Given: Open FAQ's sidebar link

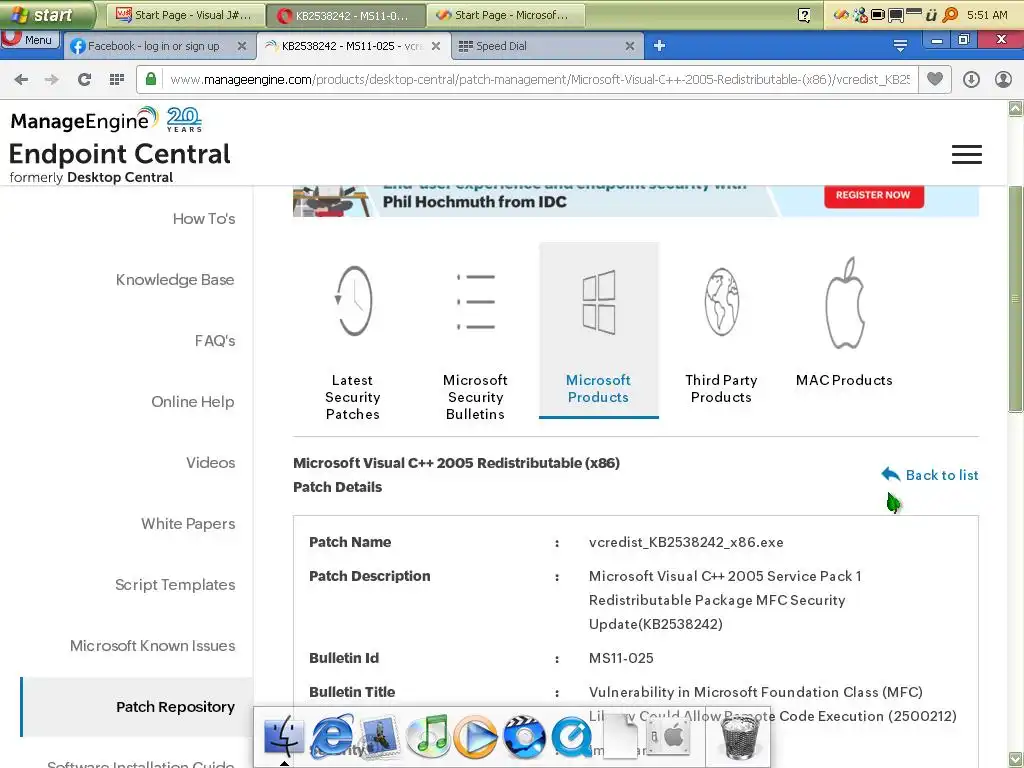Looking at the screenshot, I should (x=215, y=341).
